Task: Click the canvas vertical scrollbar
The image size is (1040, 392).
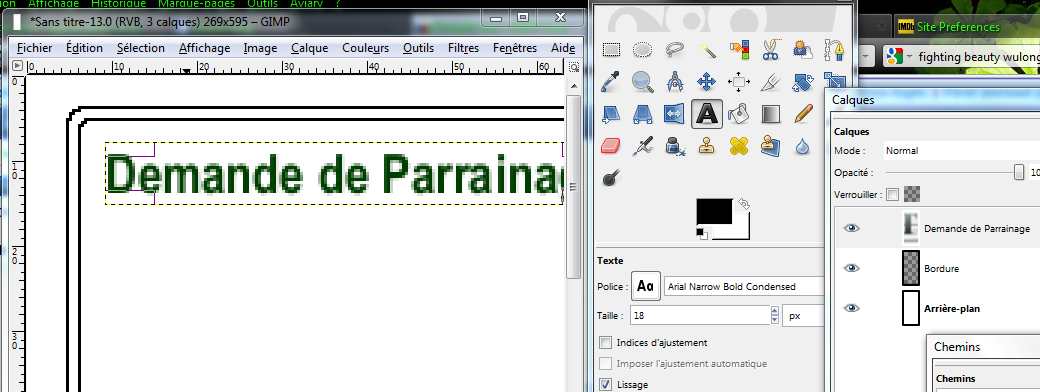Action: coord(574,187)
